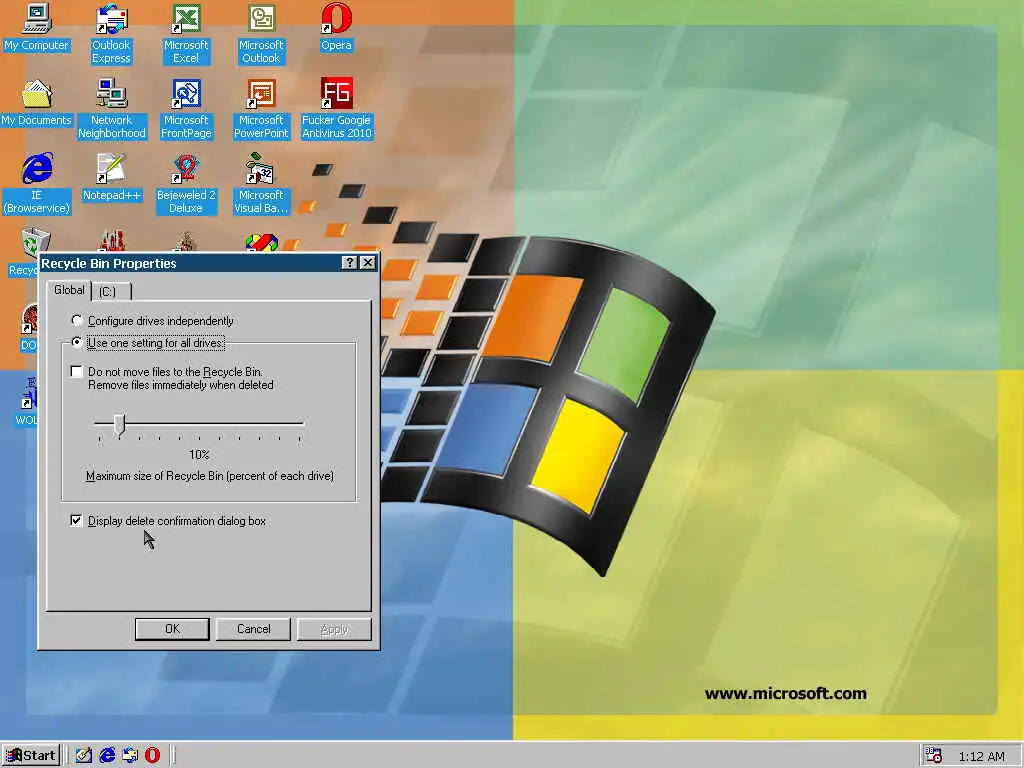Open the Start menu
This screenshot has height=768, width=1024.
31,755
